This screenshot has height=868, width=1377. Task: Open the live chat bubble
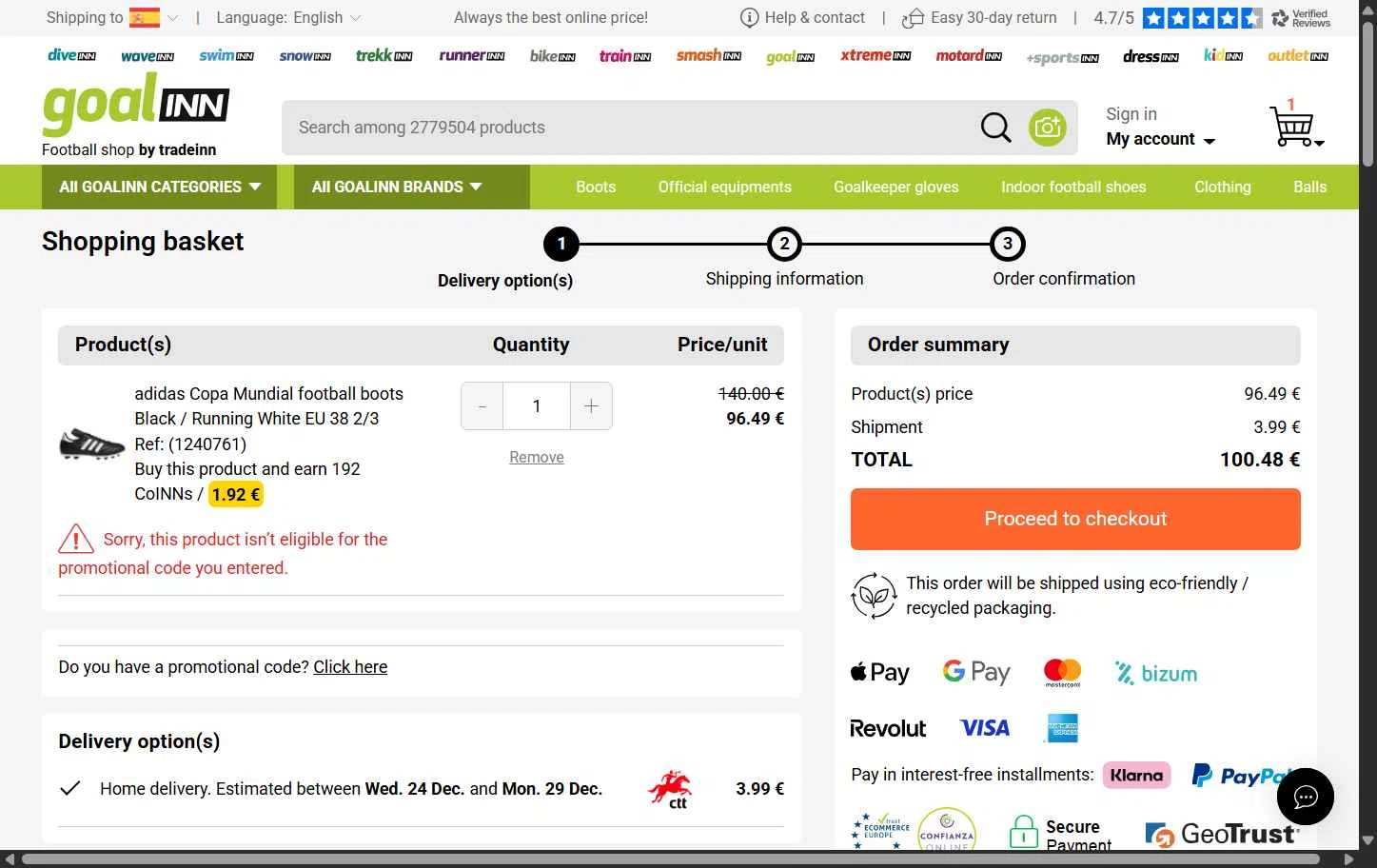coord(1306,797)
